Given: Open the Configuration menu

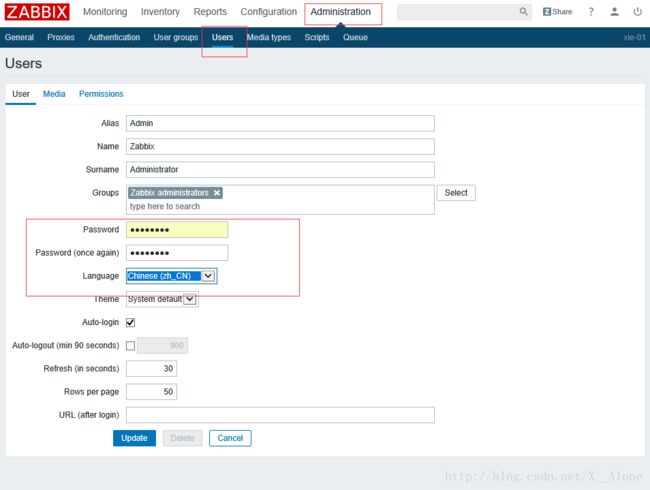Looking at the screenshot, I should click(x=269, y=12).
